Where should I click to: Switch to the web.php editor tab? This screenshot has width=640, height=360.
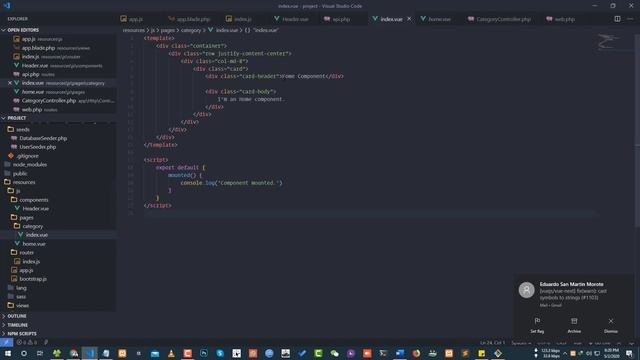coord(564,19)
